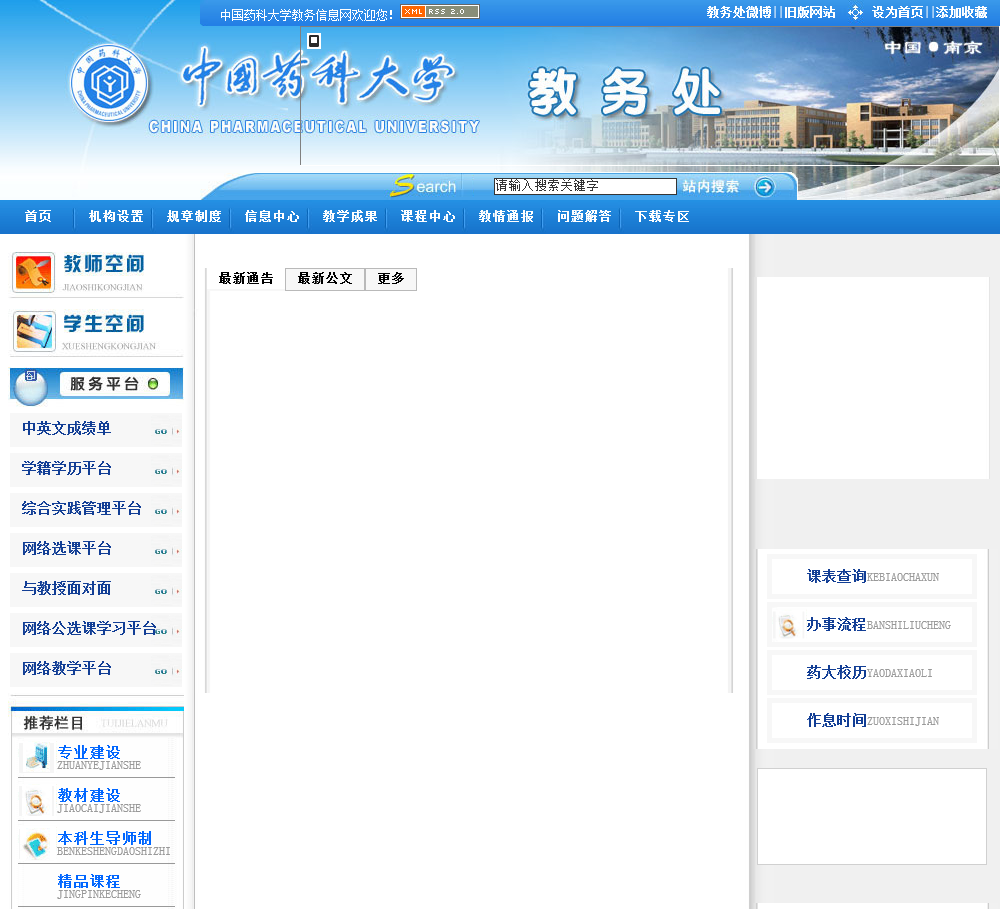The width and height of the screenshot is (1000, 909).
Task: Open the 中英文成绩单 link
Action: click(66, 428)
